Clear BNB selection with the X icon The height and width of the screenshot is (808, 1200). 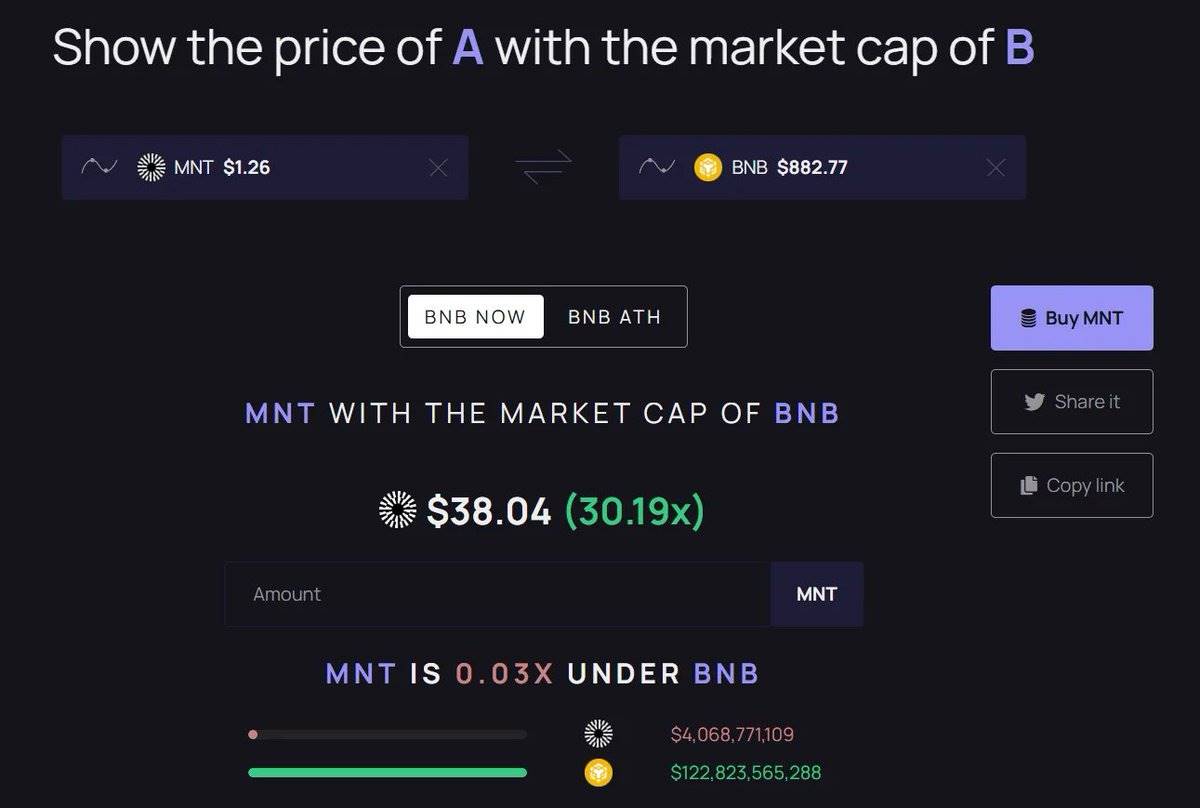[x=995, y=168]
